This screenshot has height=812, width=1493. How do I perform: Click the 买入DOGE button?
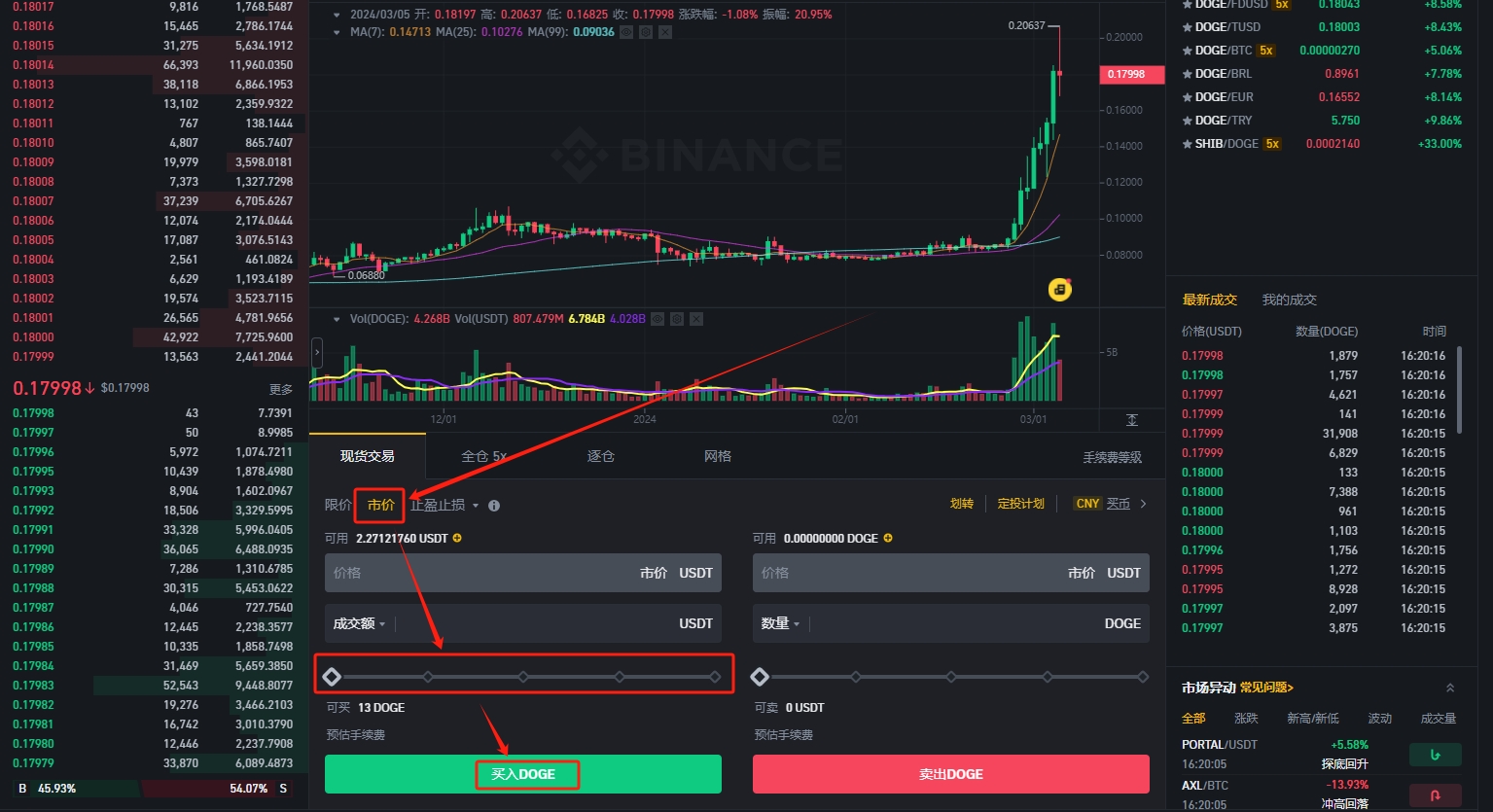tap(523, 774)
